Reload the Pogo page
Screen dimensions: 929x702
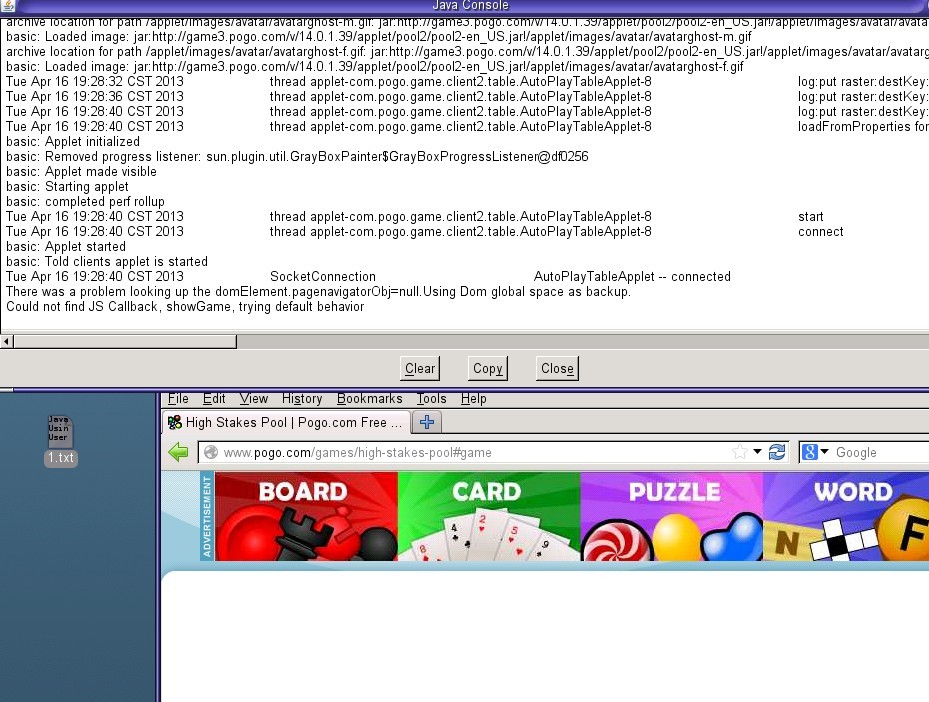(777, 453)
